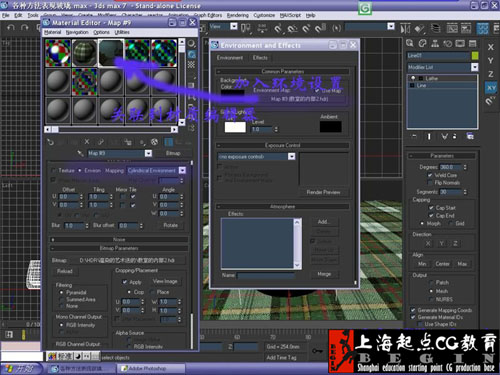
Task: Click the Render Preview button
Action: click(x=323, y=192)
